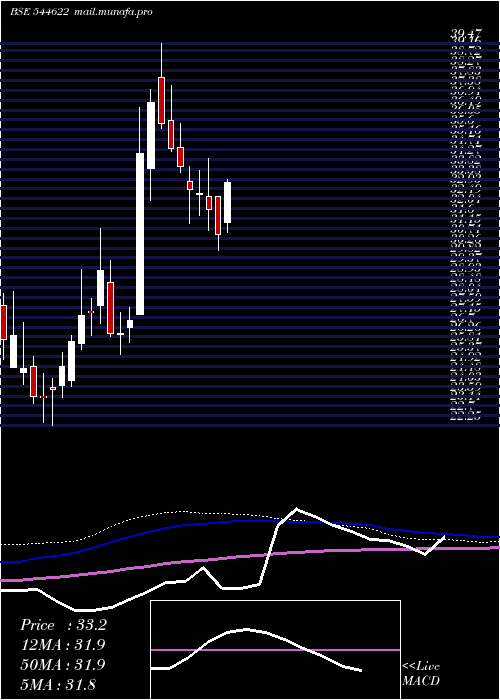
Task: Click the top price label 39.47
Action: point(468,33)
